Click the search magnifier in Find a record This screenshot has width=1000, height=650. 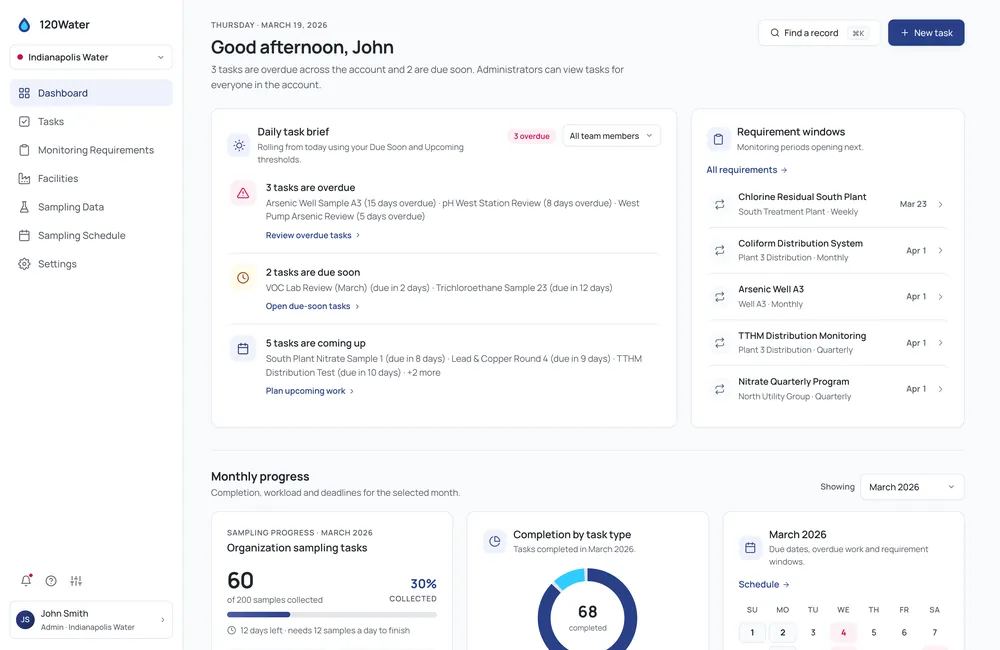point(774,33)
